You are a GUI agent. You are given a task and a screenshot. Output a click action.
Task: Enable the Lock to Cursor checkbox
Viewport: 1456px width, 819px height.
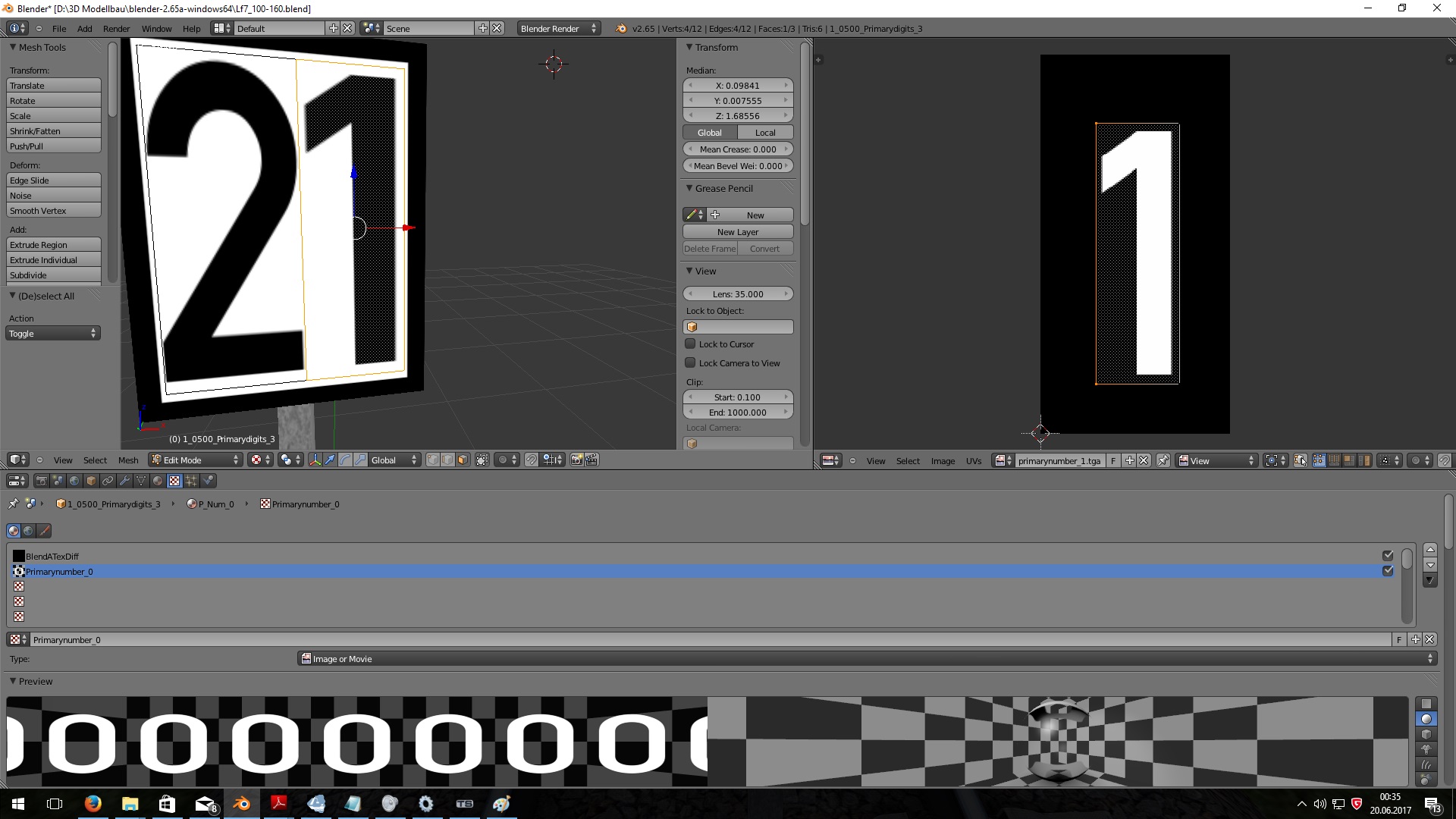click(x=690, y=344)
